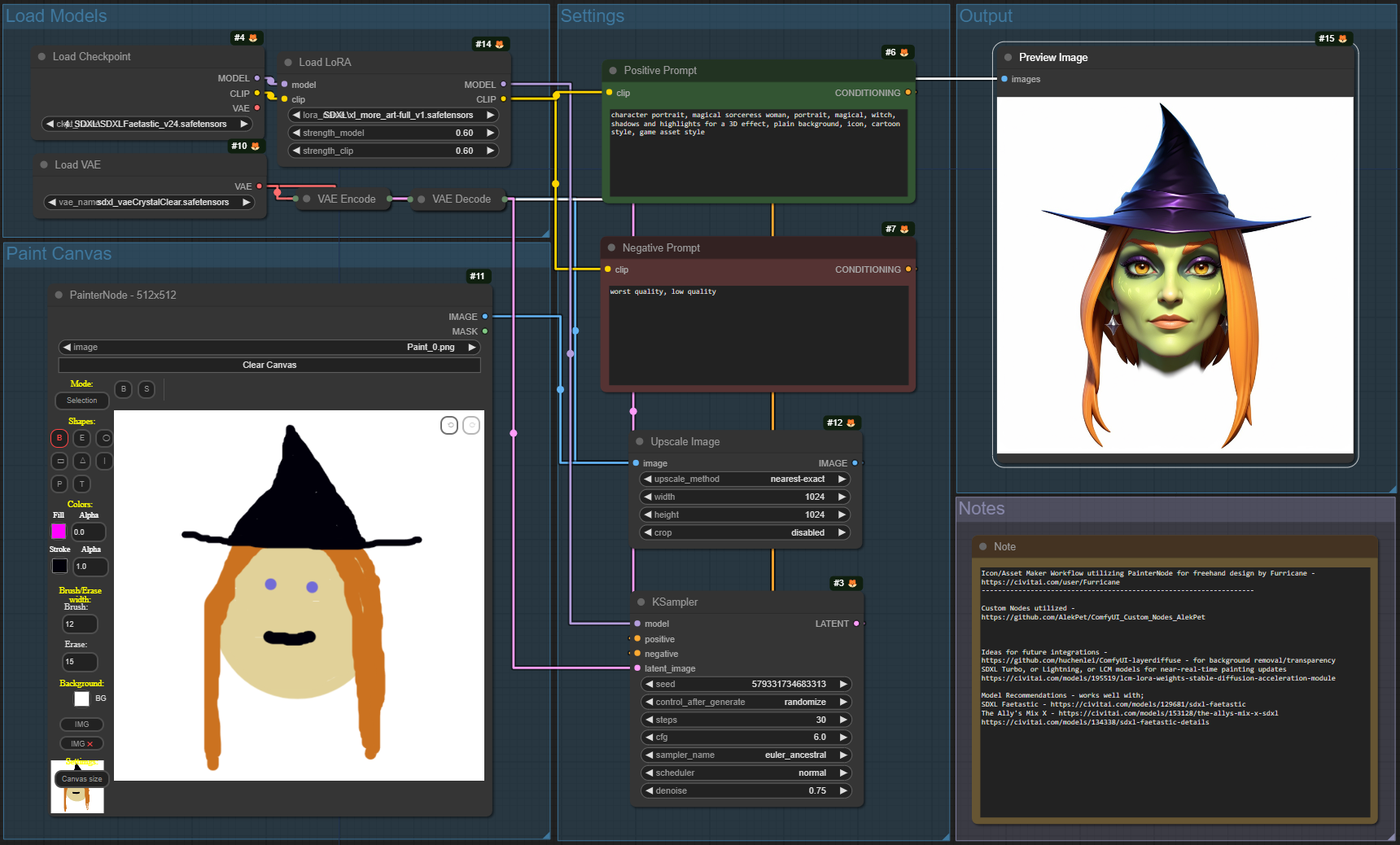Viewport: 1400px width, 845px height.
Task: Activate the Text tool (T button)
Action: pos(82,484)
